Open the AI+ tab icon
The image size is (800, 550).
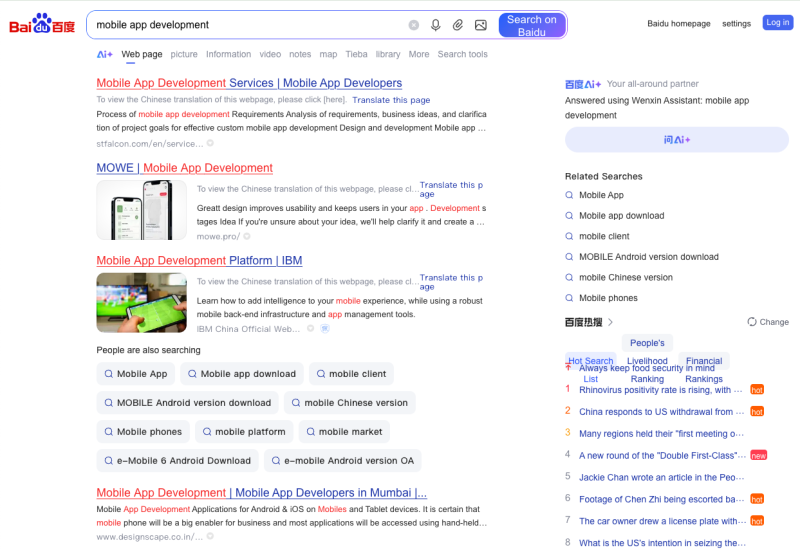tap(105, 54)
